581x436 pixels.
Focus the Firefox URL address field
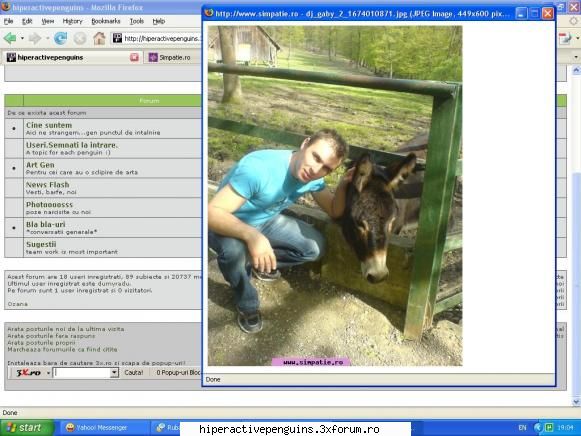tap(162, 38)
